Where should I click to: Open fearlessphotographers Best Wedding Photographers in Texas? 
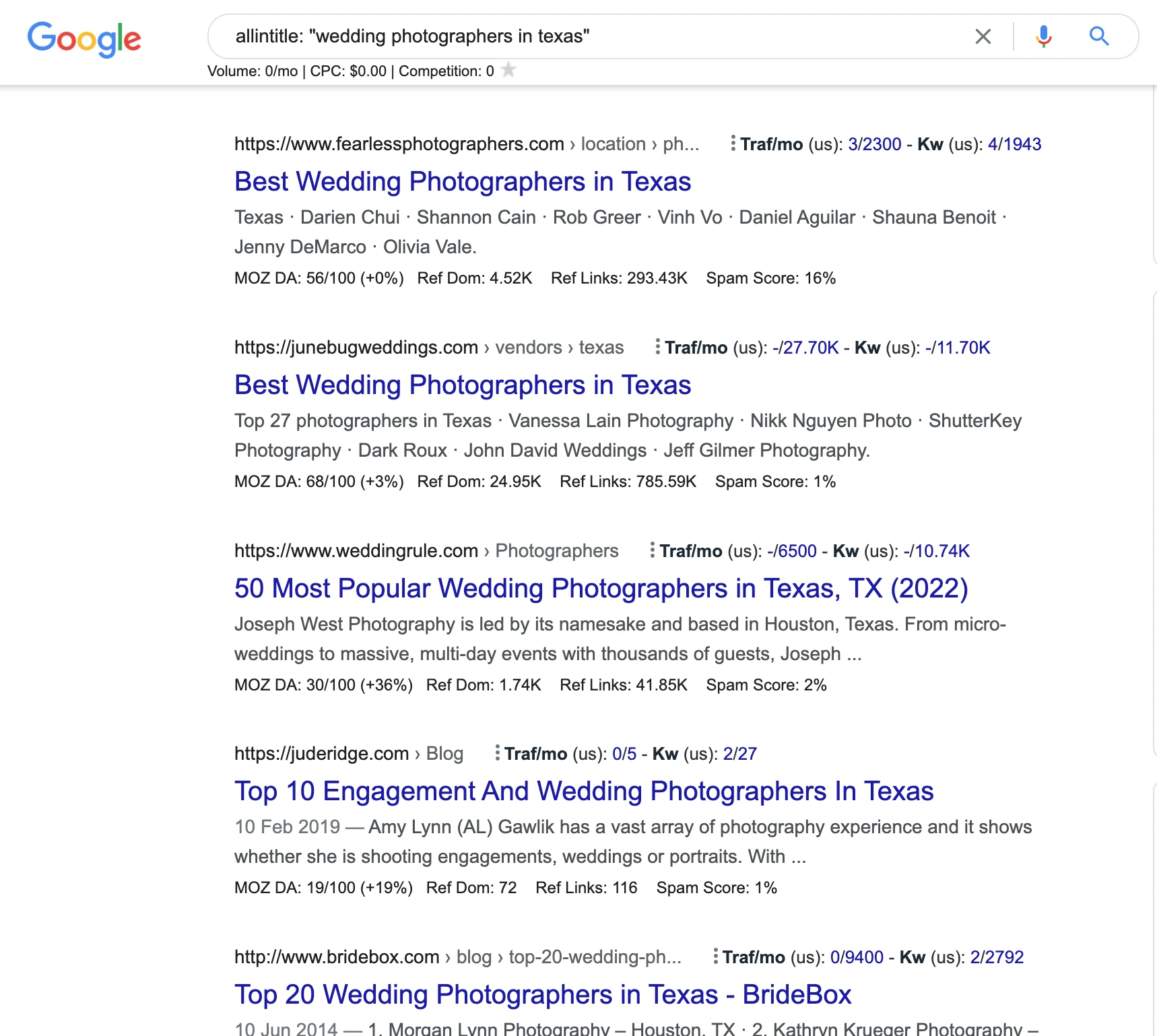click(x=463, y=182)
